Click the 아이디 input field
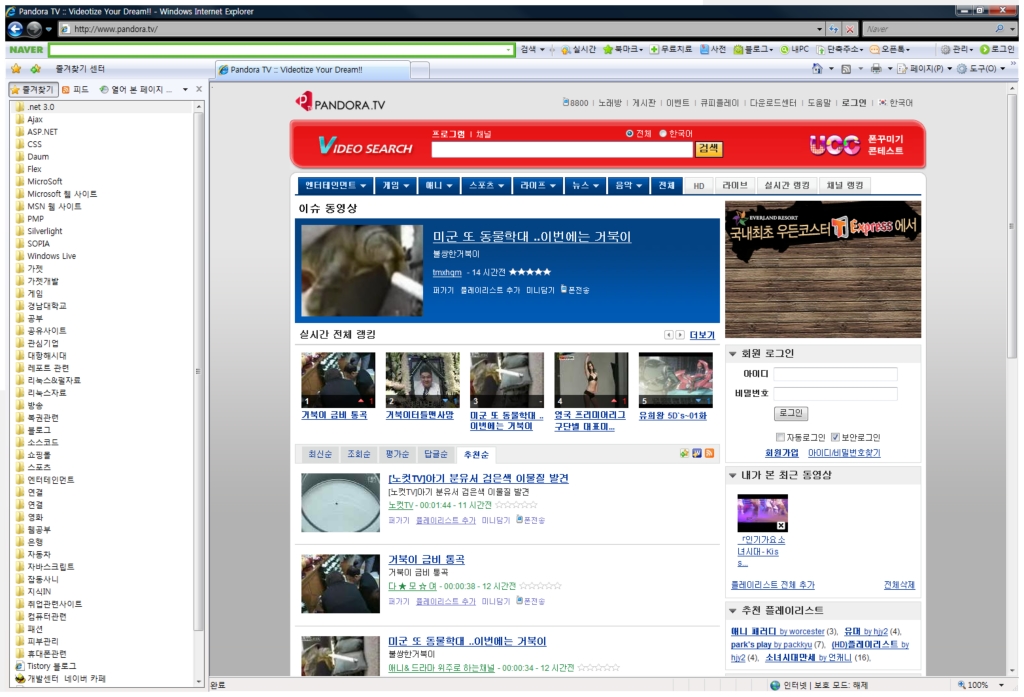This screenshot has width=1024, height=697. pos(835,374)
